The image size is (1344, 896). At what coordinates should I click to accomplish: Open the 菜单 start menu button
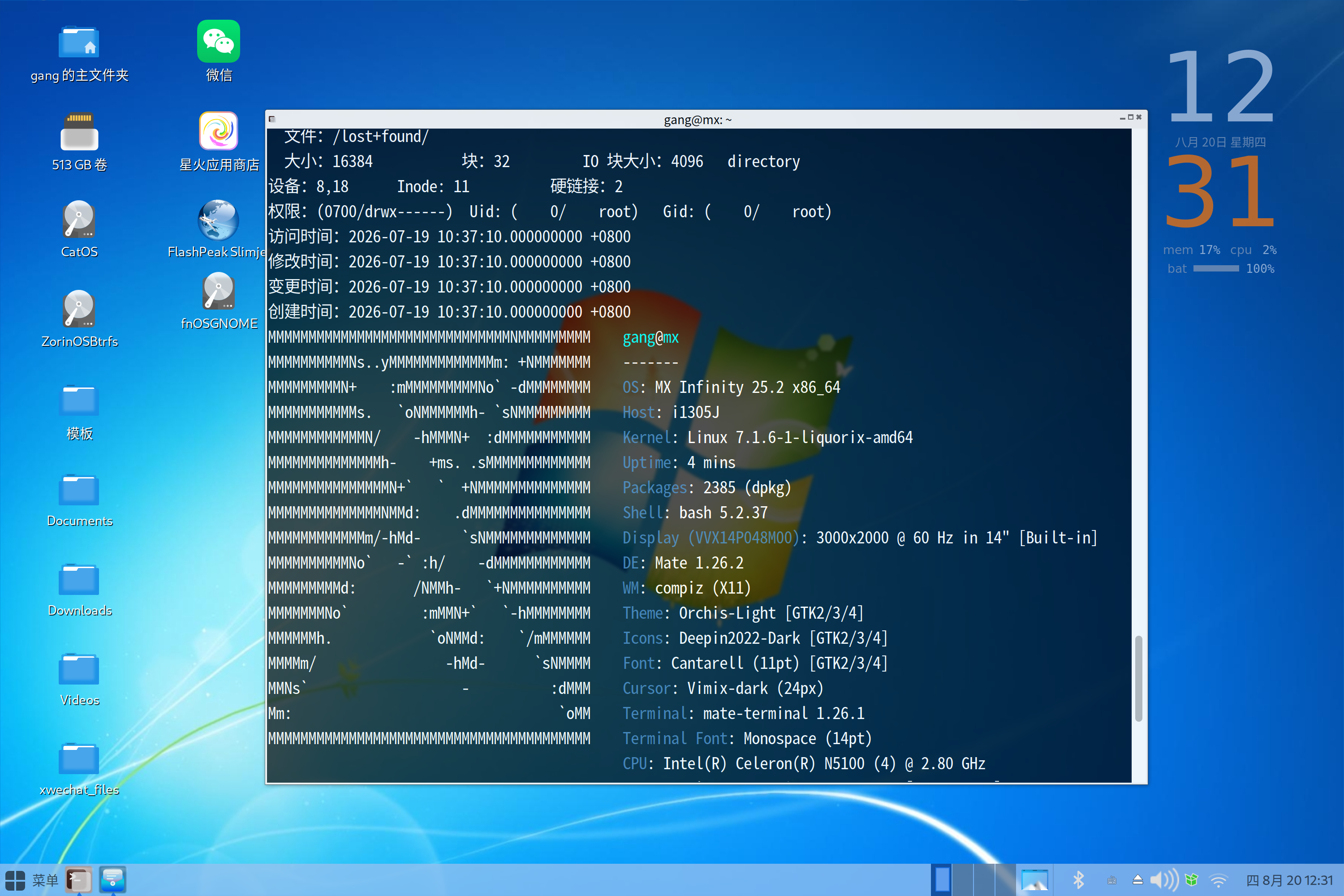point(31,880)
